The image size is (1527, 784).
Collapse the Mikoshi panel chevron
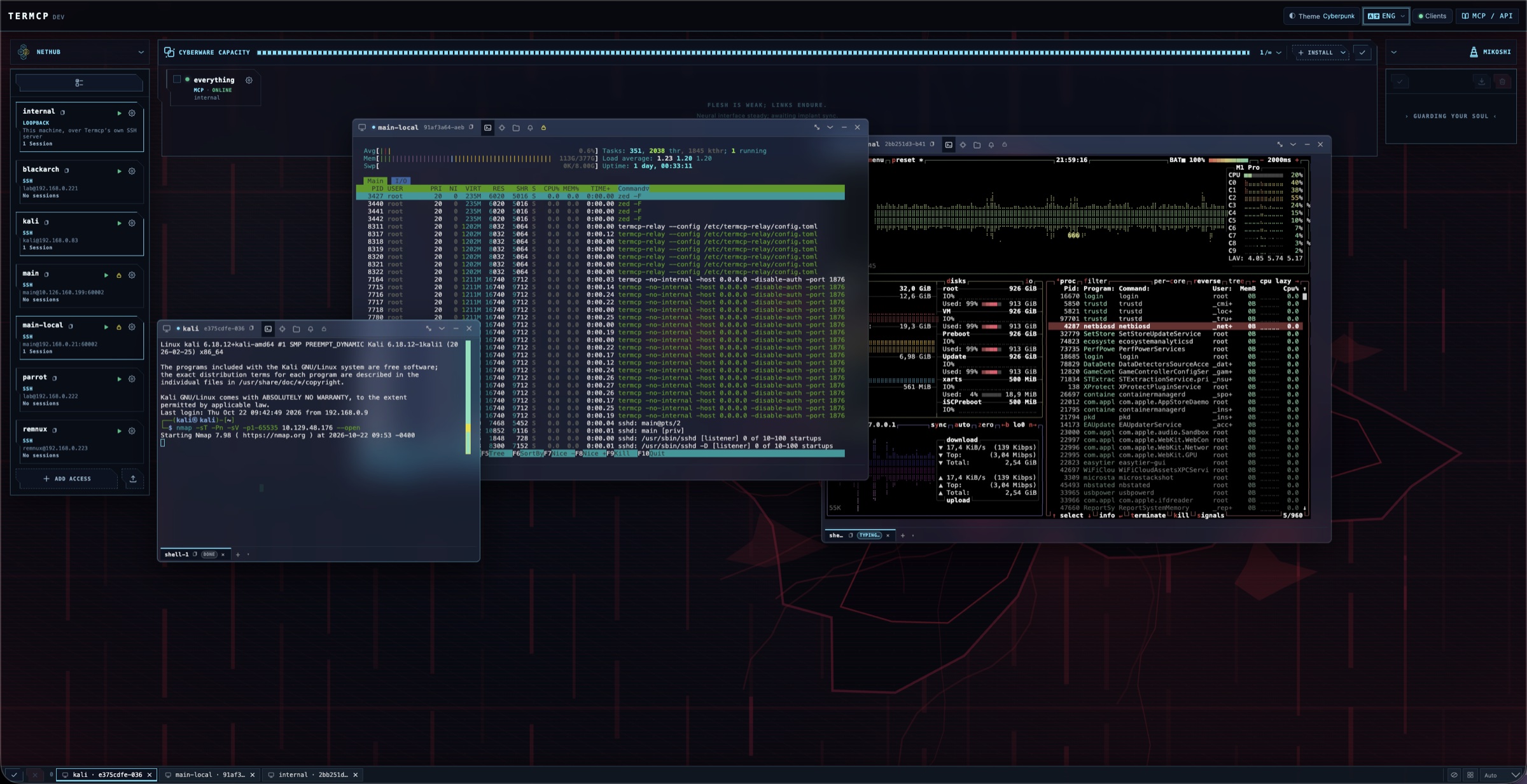click(x=1394, y=52)
